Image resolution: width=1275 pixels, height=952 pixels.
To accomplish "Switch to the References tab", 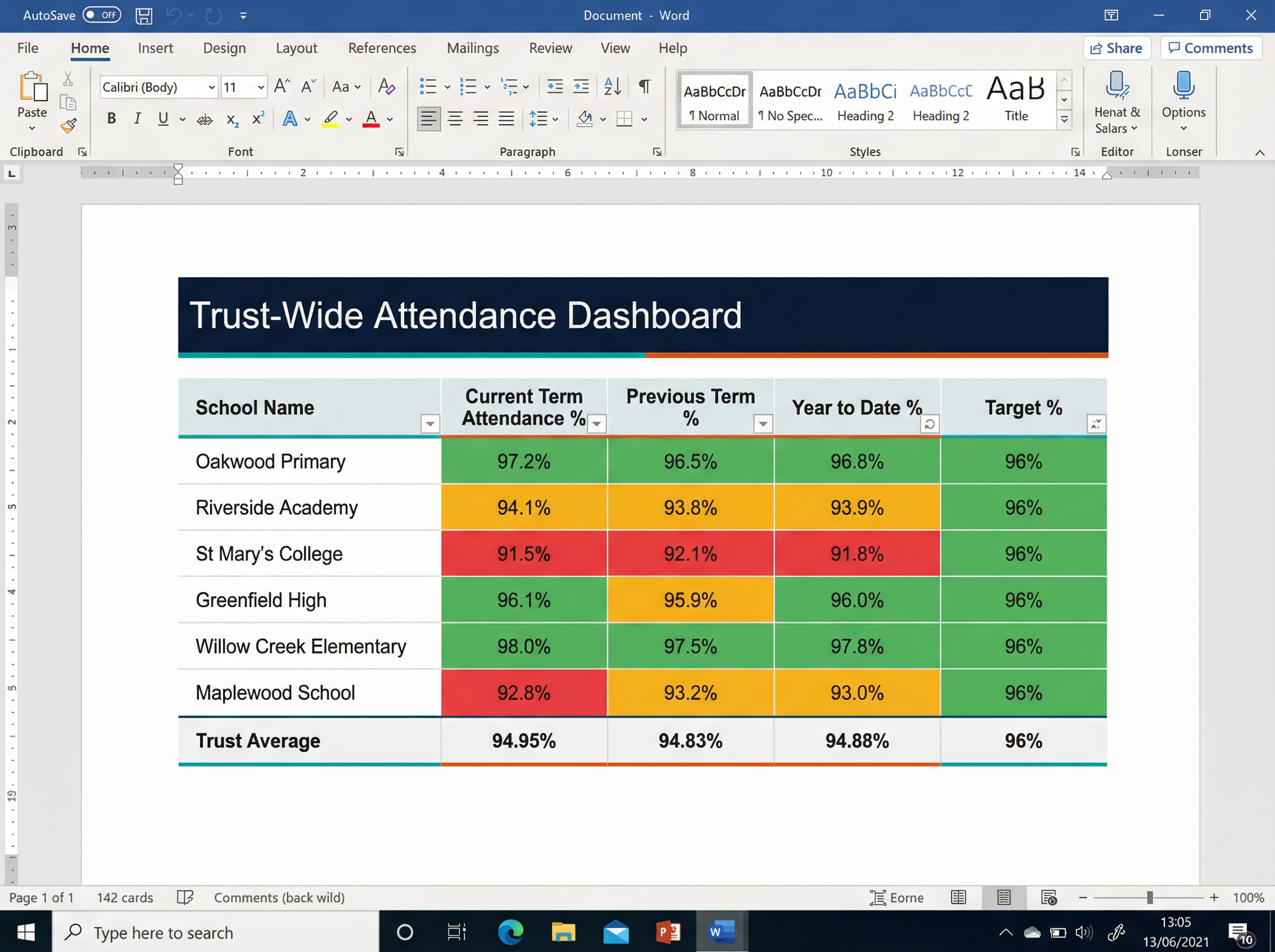I will point(382,48).
